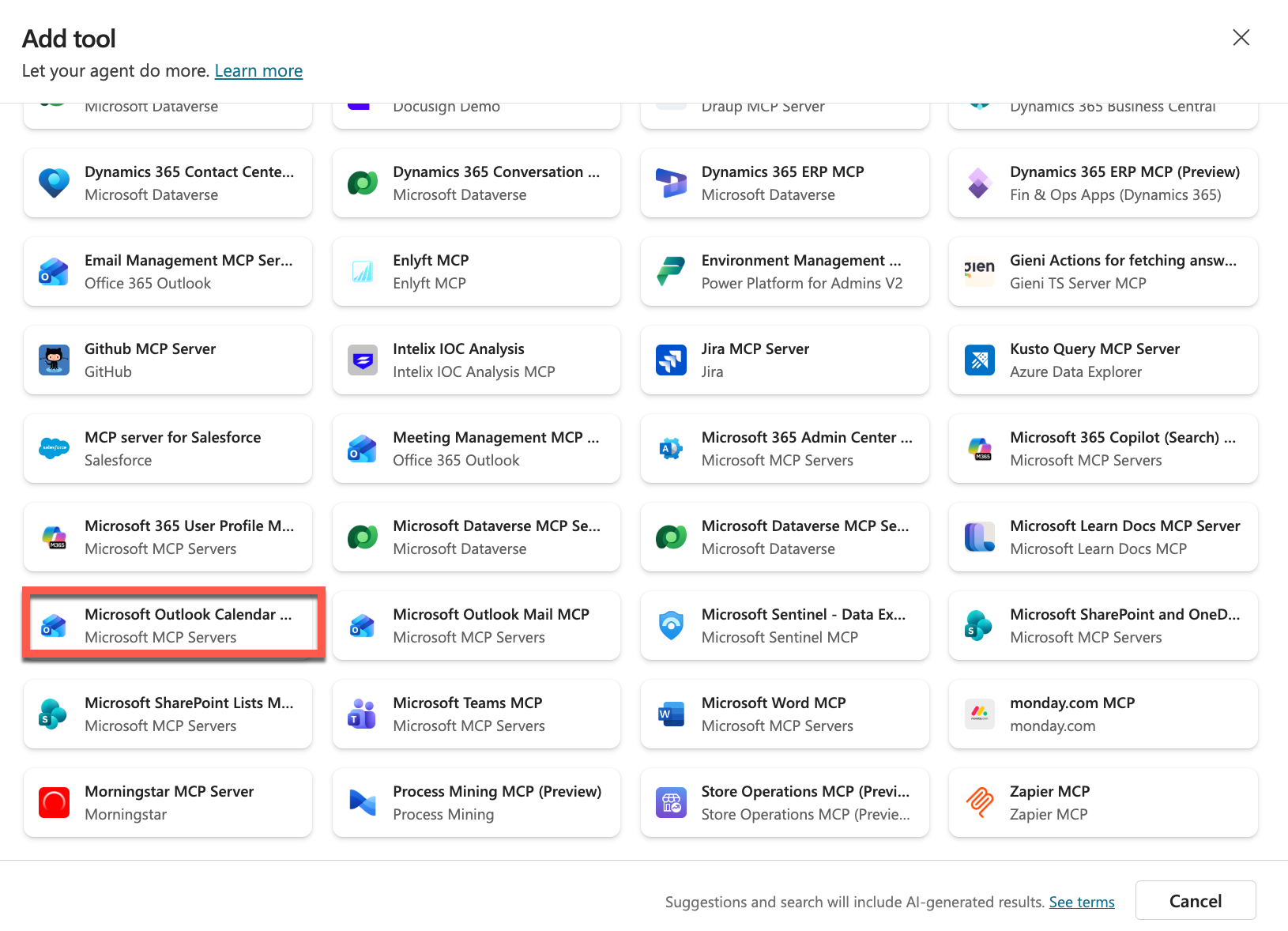
Task: Open the Zapier MCP tool
Action: (1102, 802)
